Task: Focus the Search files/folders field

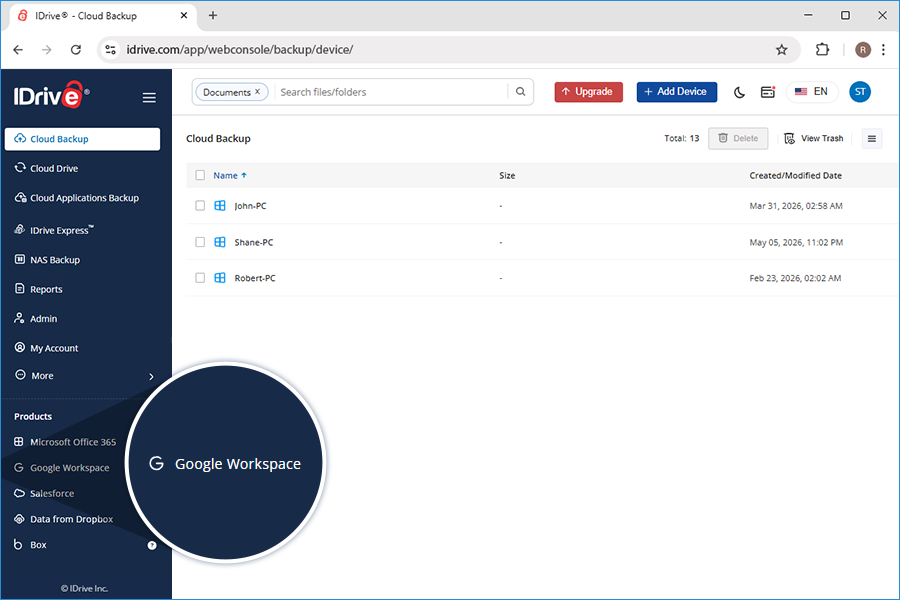Action: coord(391,92)
